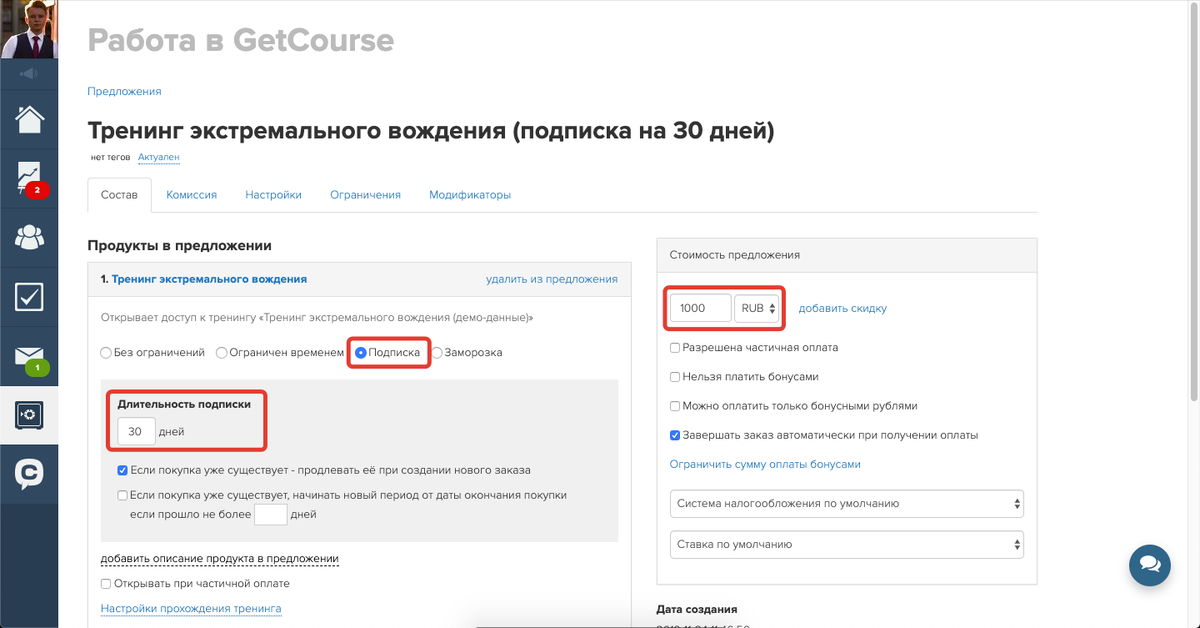
Task: Open the tasks checkmark icon in sidebar
Action: coord(29,296)
